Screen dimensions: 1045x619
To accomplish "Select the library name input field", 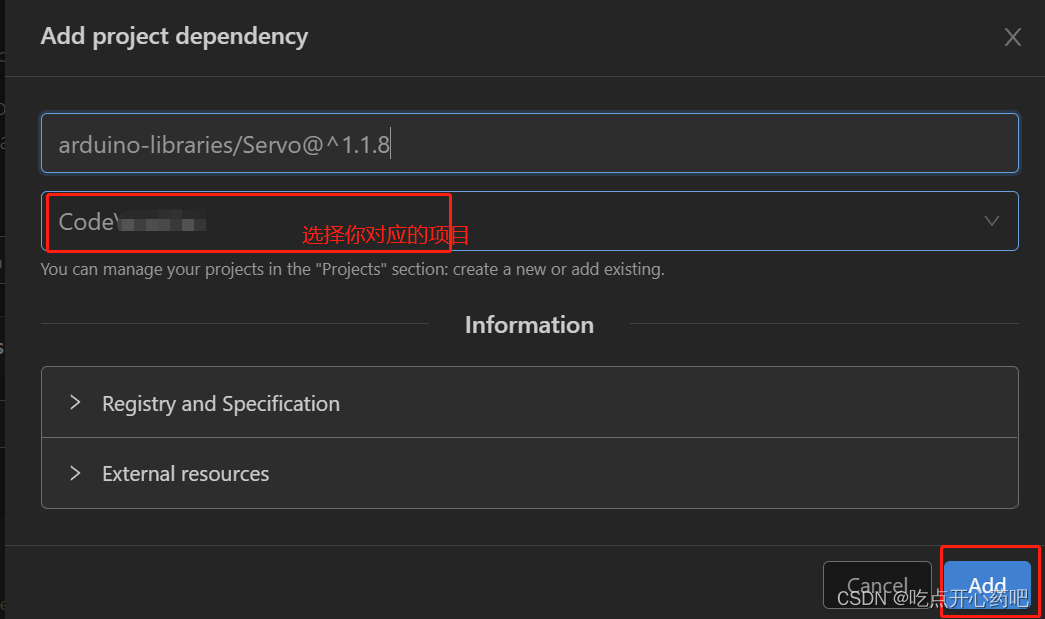I will point(529,143).
